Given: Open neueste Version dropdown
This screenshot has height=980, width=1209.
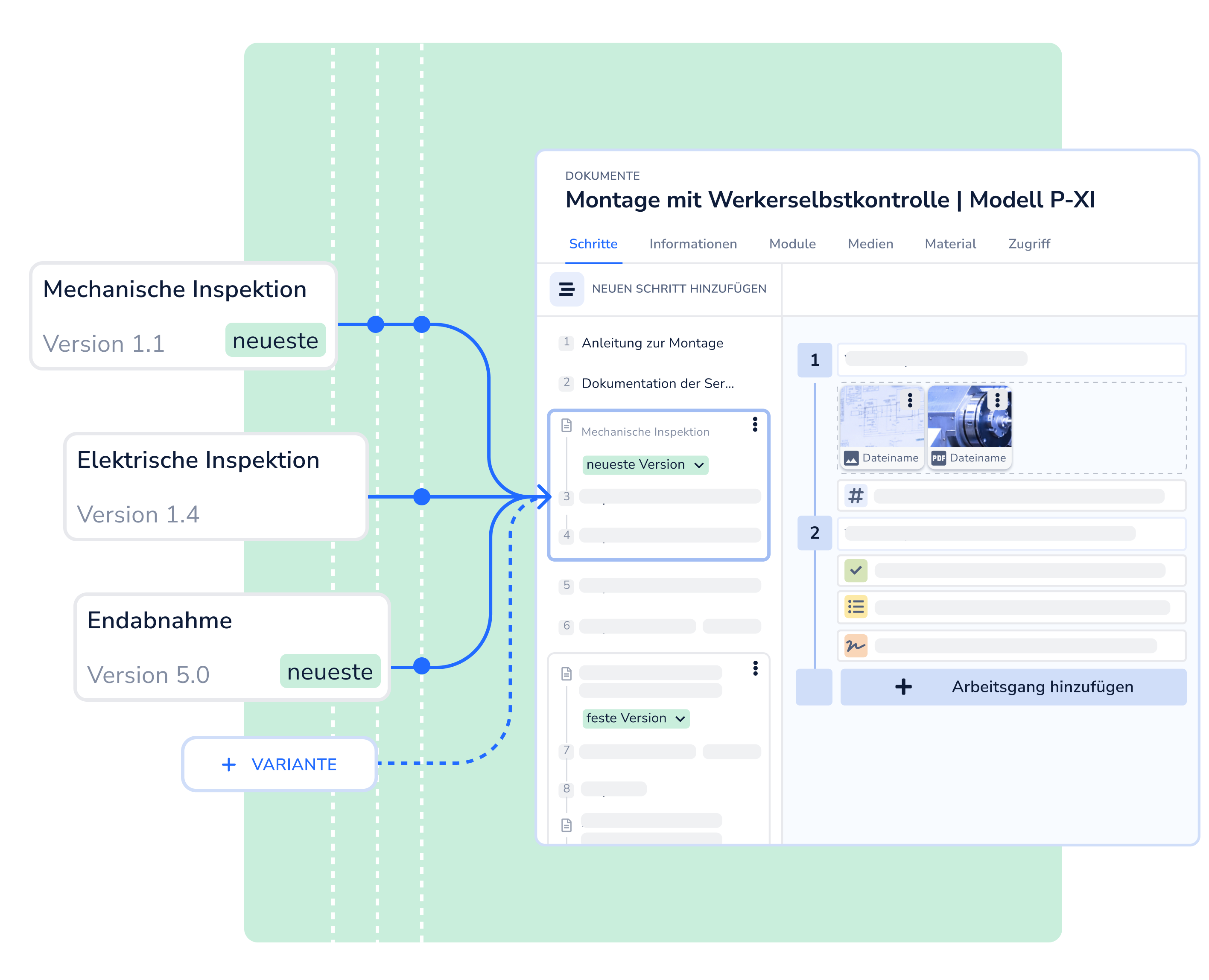Looking at the screenshot, I should tap(645, 464).
